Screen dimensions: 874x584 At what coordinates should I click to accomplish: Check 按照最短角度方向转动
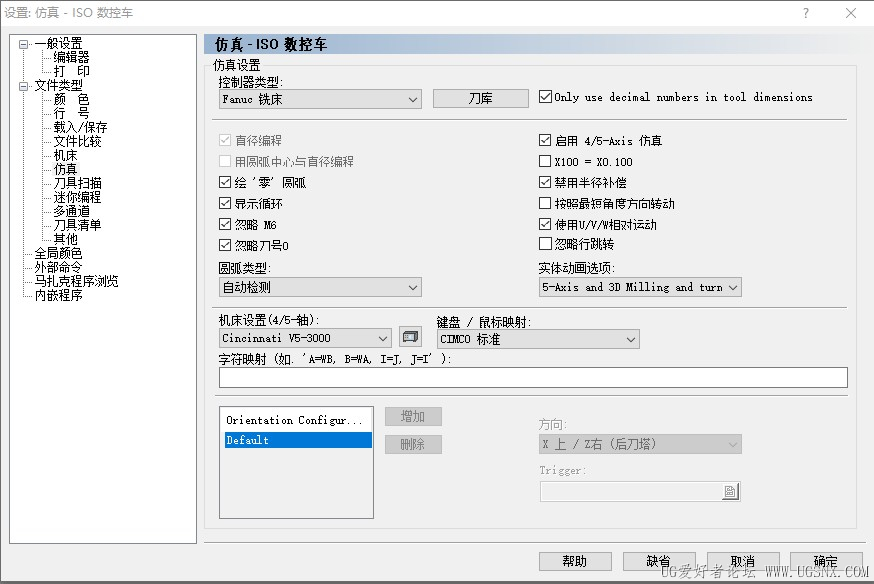pyautogui.click(x=545, y=203)
